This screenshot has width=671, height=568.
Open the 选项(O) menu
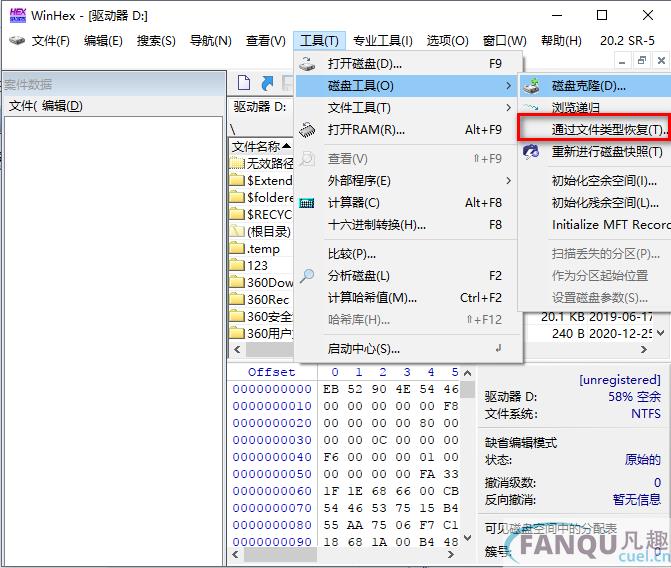coord(448,41)
